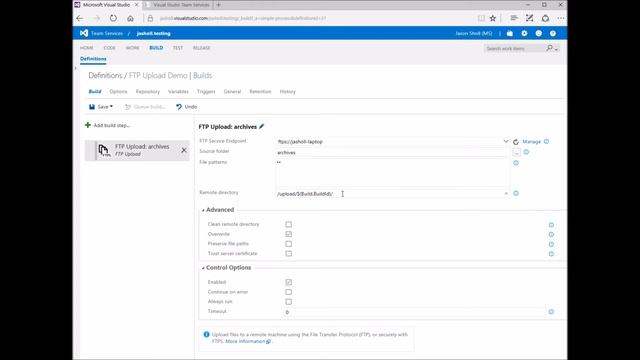Open the browser Hub icon
The height and width of the screenshot is (360, 640).
coord(514,18)
